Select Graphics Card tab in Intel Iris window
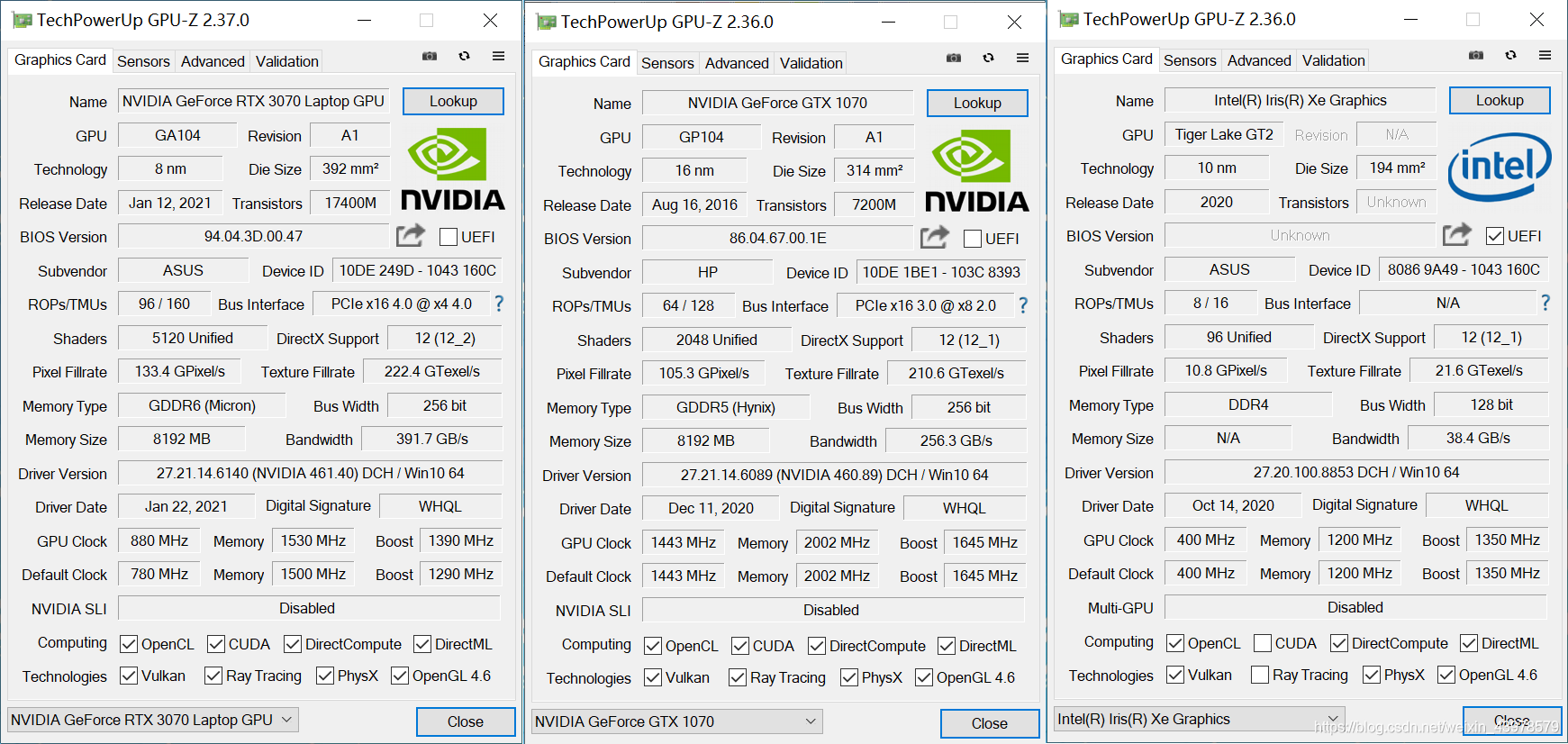 click(x=1106, y=59)
